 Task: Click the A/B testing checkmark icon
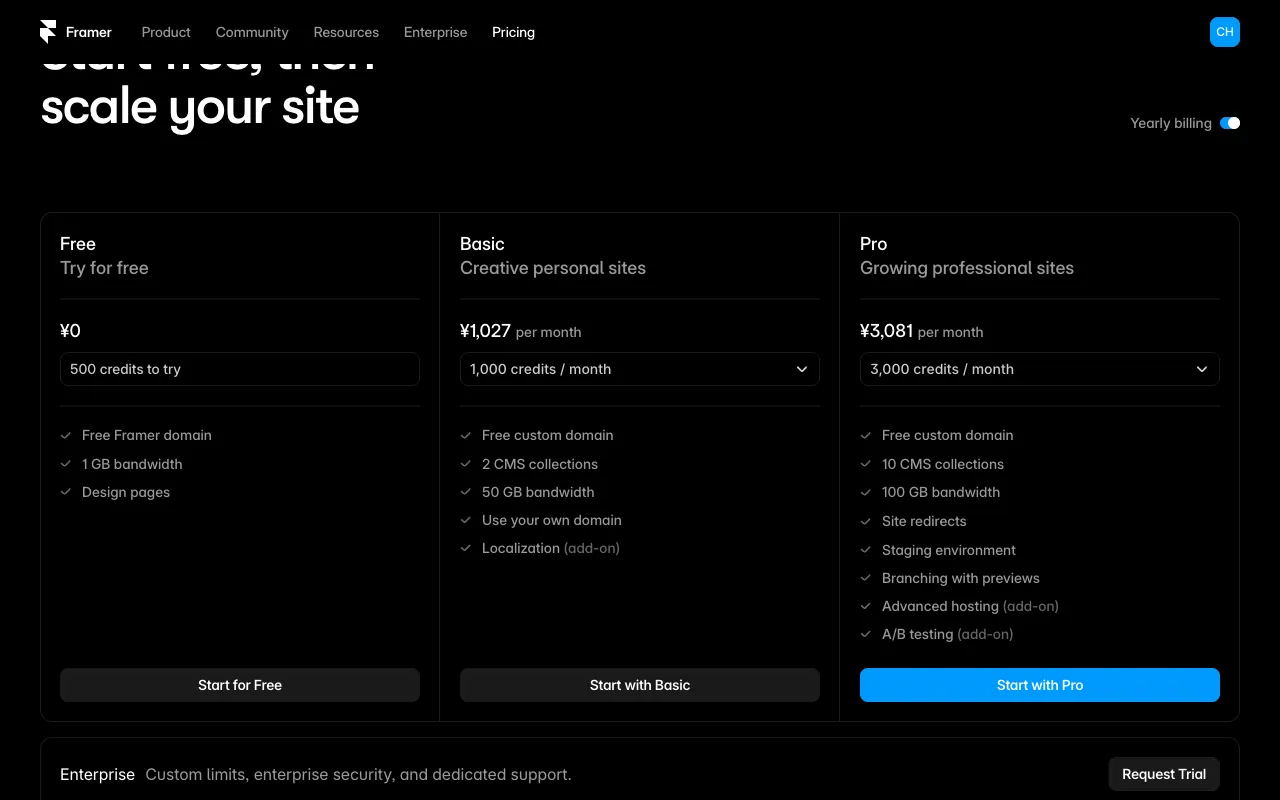(866, 634)
